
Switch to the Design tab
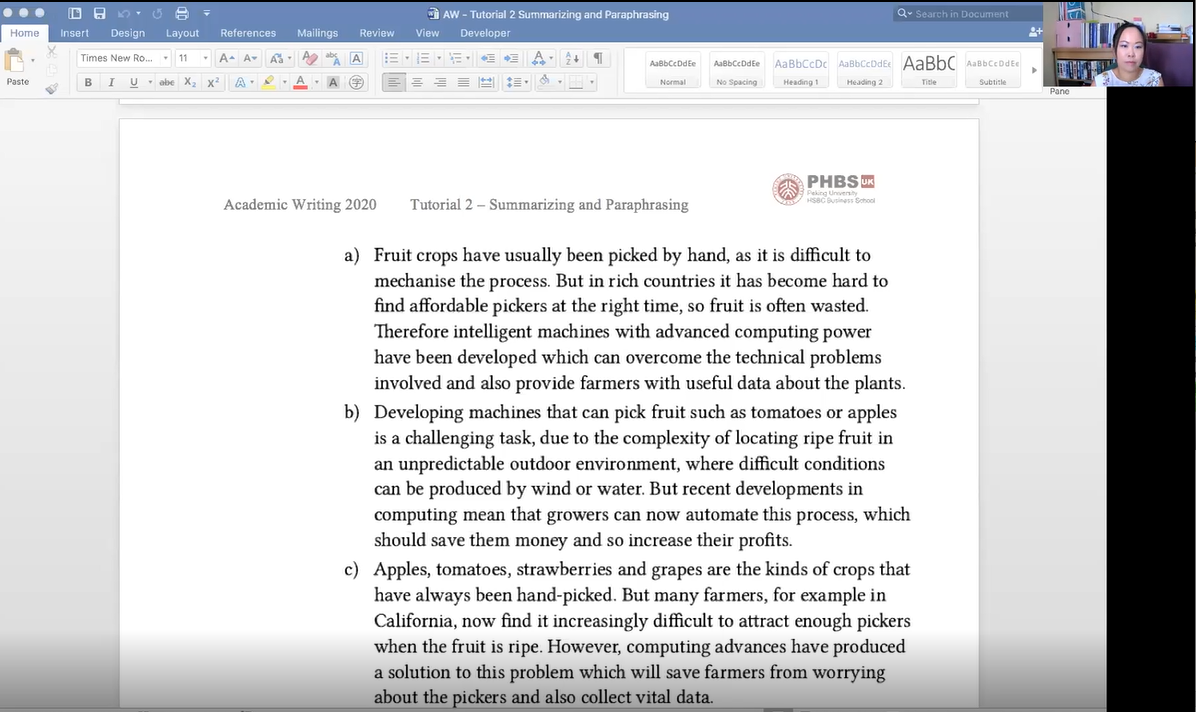pyautogui.click(x=127, y=33)
